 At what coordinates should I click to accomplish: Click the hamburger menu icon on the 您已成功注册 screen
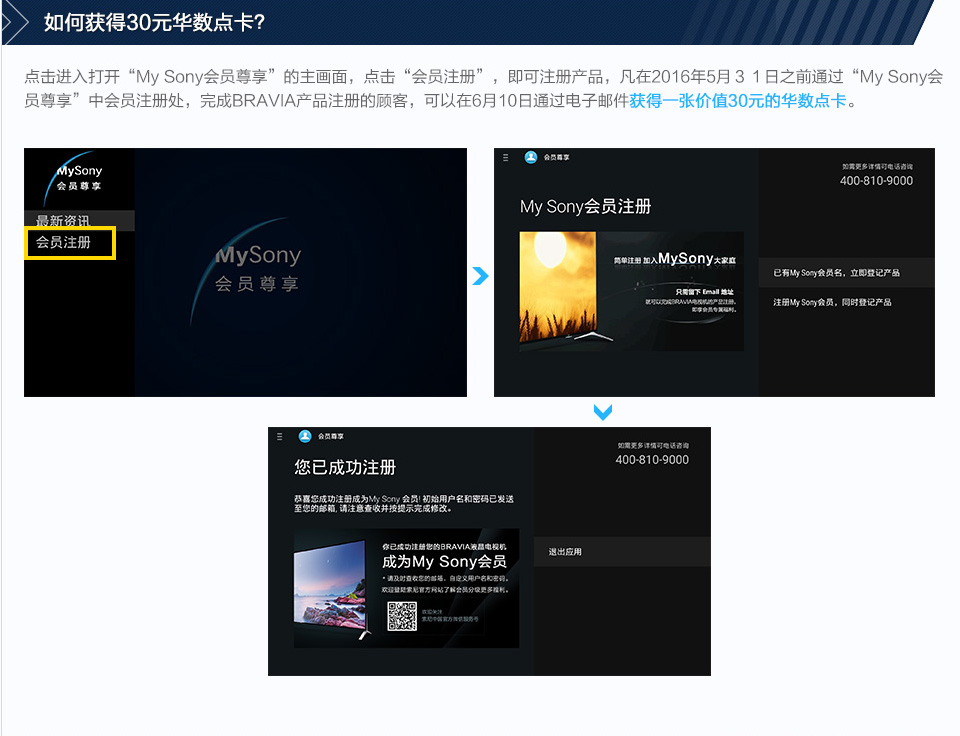pos(279,437)
